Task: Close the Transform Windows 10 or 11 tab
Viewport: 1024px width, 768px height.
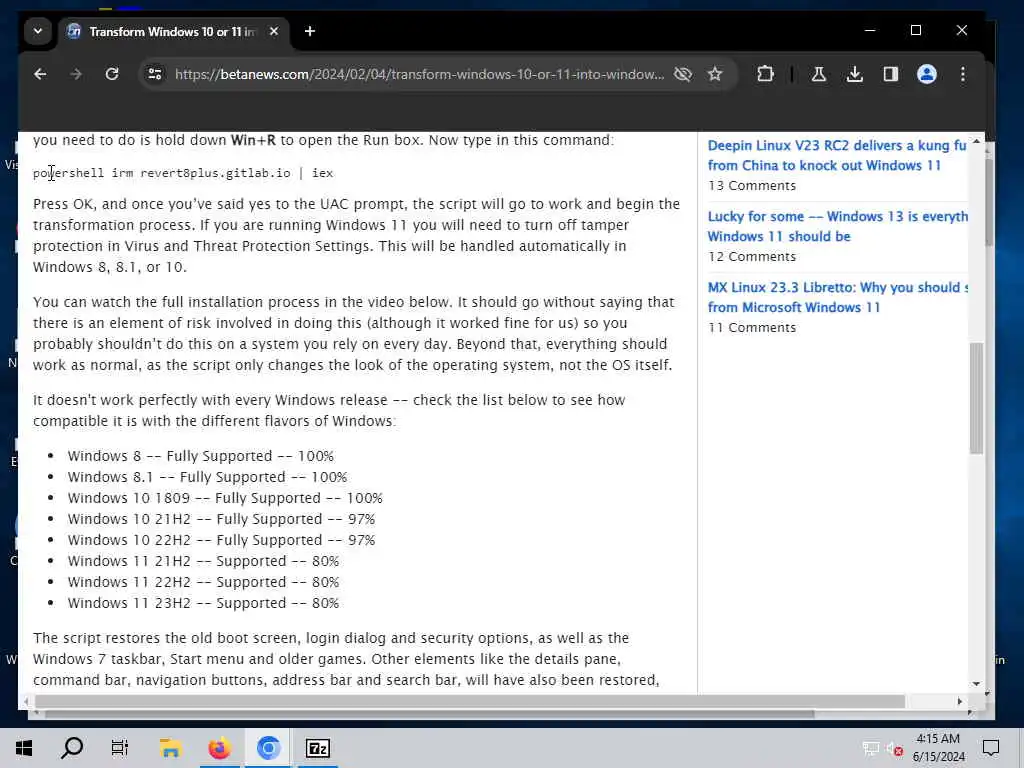Action: (274, 31)
